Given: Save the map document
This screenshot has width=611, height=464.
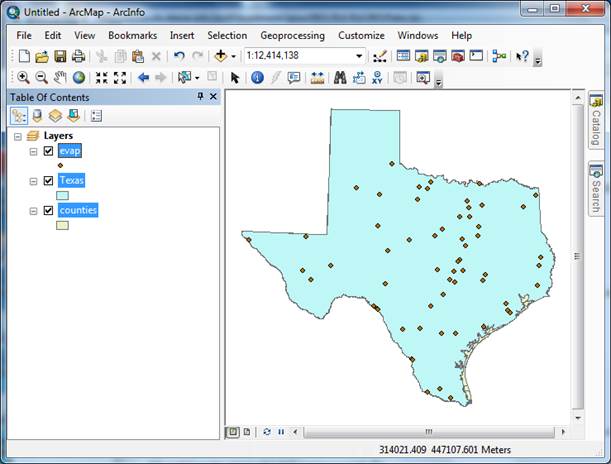Looking at the screenshot, I should coord(60,56).
